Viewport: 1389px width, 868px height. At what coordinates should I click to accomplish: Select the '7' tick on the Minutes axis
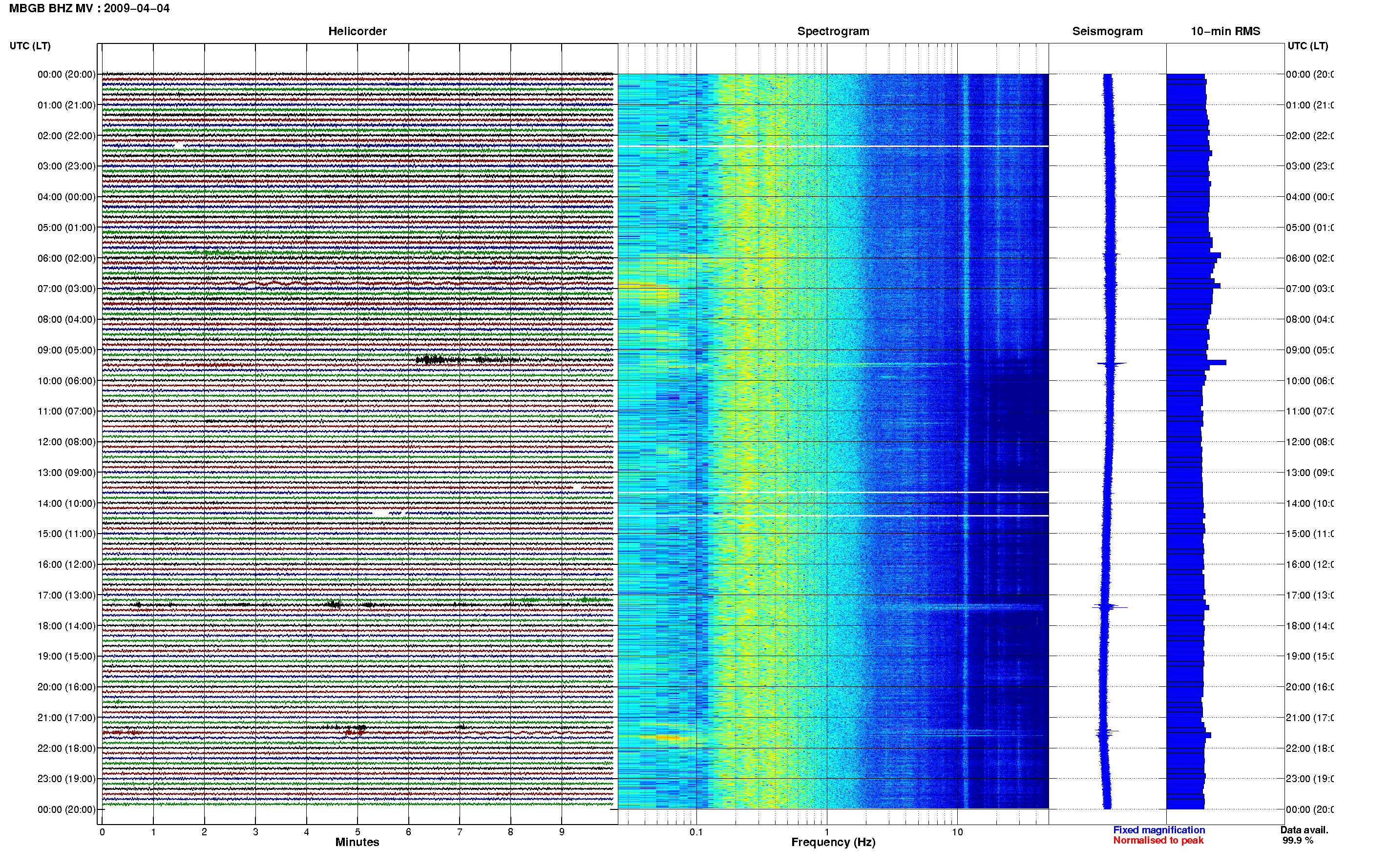pyautogui.click(x=460, y=832)
